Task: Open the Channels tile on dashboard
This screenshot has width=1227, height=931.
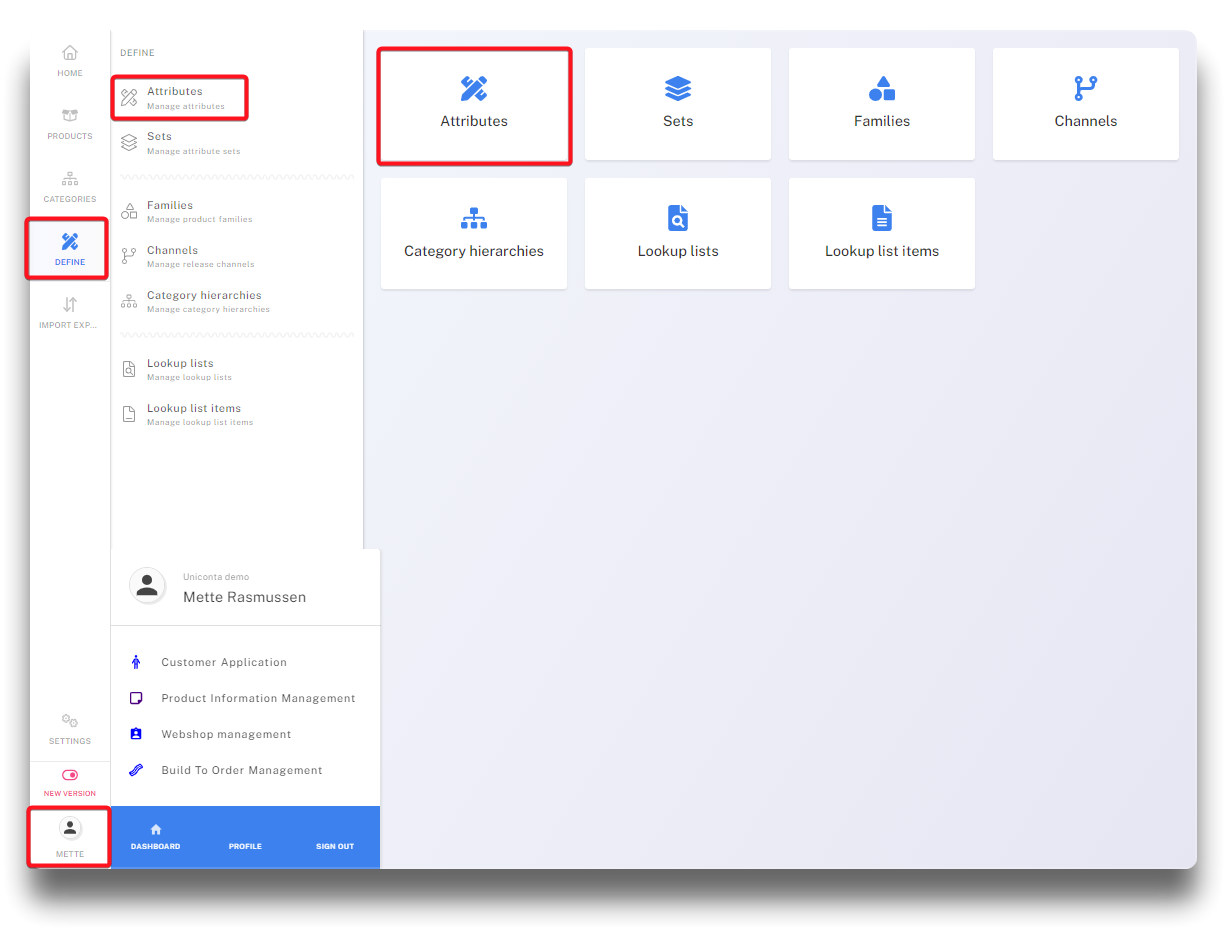Action: (1085, 104)
